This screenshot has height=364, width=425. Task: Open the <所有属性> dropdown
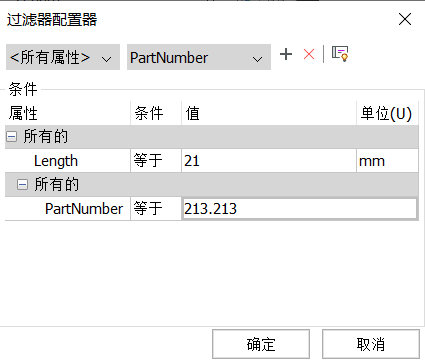click(x=63, y=57)
